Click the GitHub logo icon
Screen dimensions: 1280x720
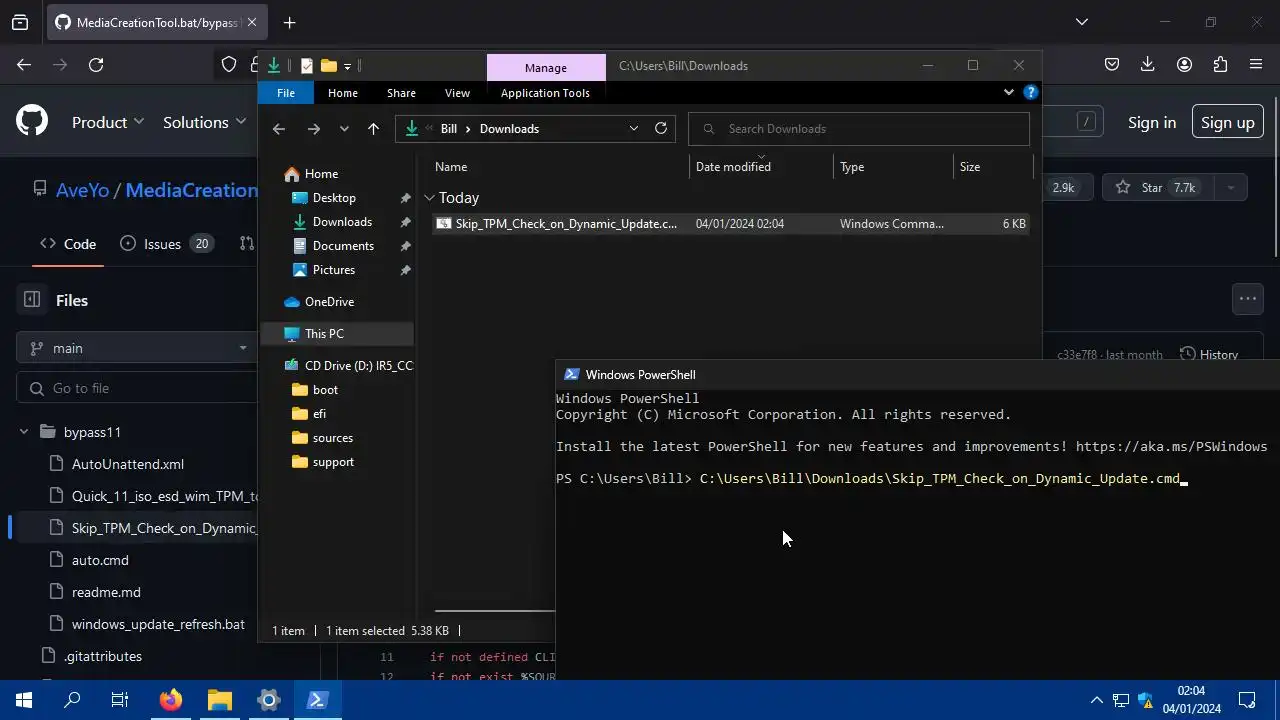point(32,122)
